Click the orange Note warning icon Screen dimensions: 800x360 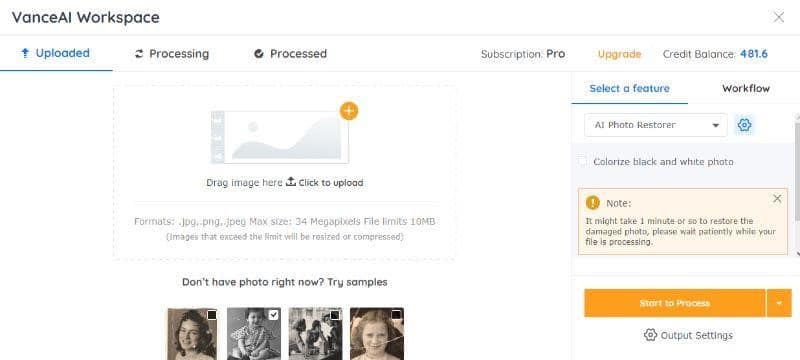pos(592,203)
